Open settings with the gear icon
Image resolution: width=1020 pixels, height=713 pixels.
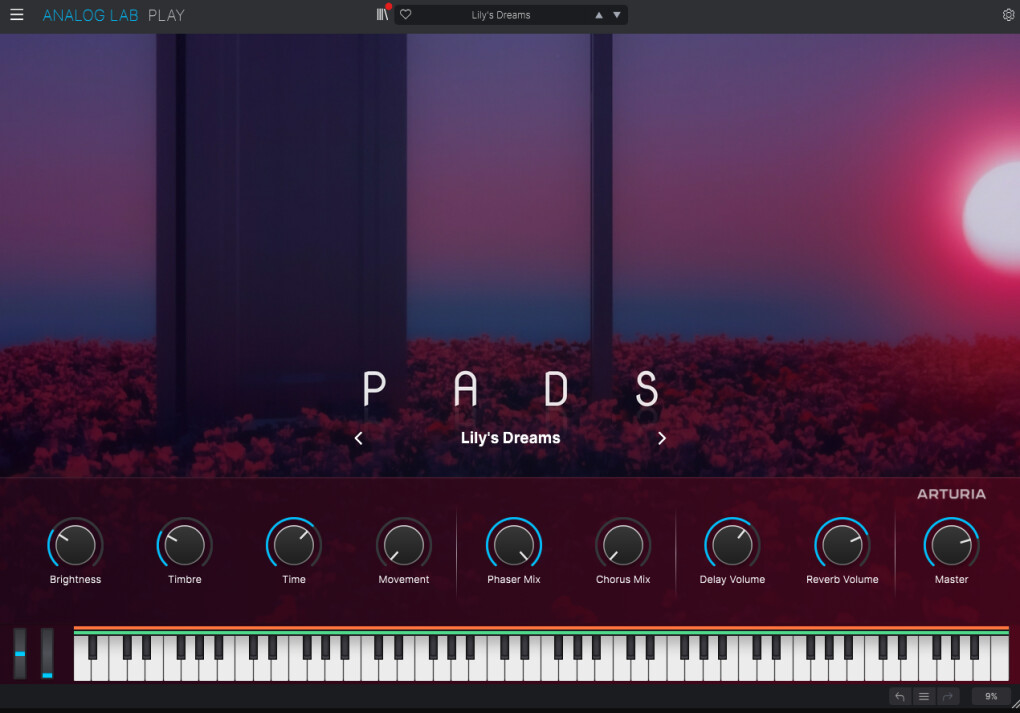pos(1007,15)
